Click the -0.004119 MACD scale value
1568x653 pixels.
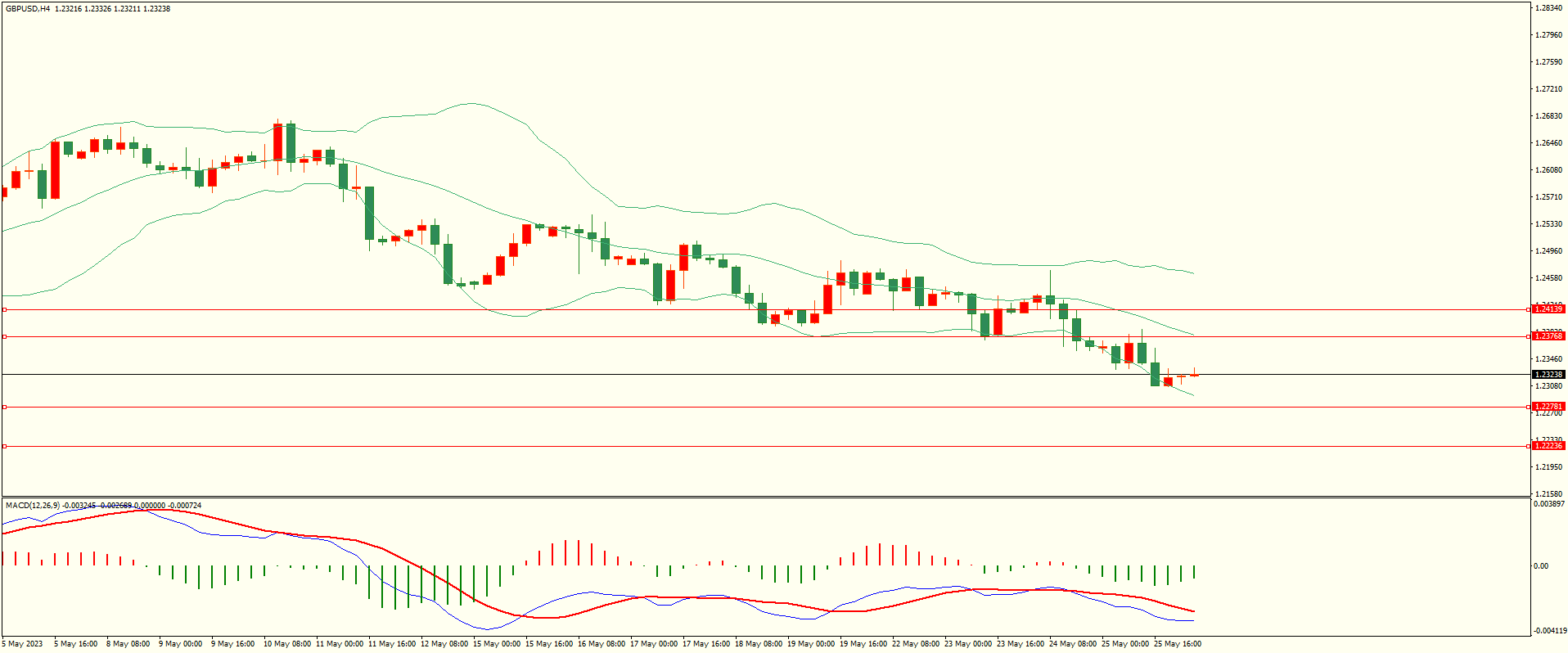(x=1549, y=631)
